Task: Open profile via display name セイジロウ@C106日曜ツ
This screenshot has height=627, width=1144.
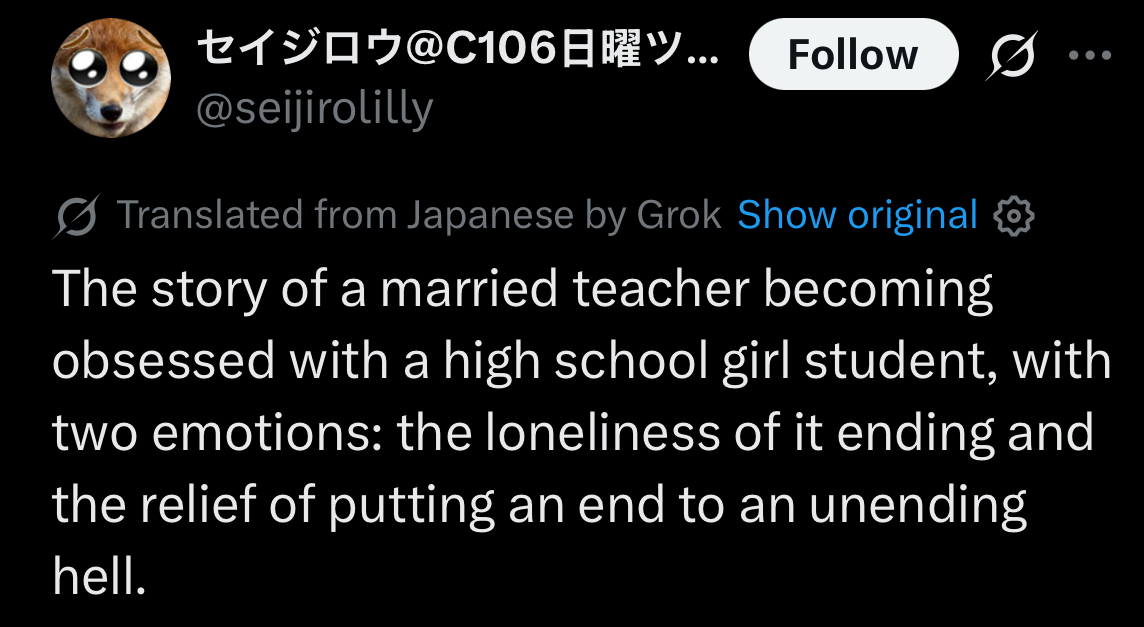Action: click(455, 48)
